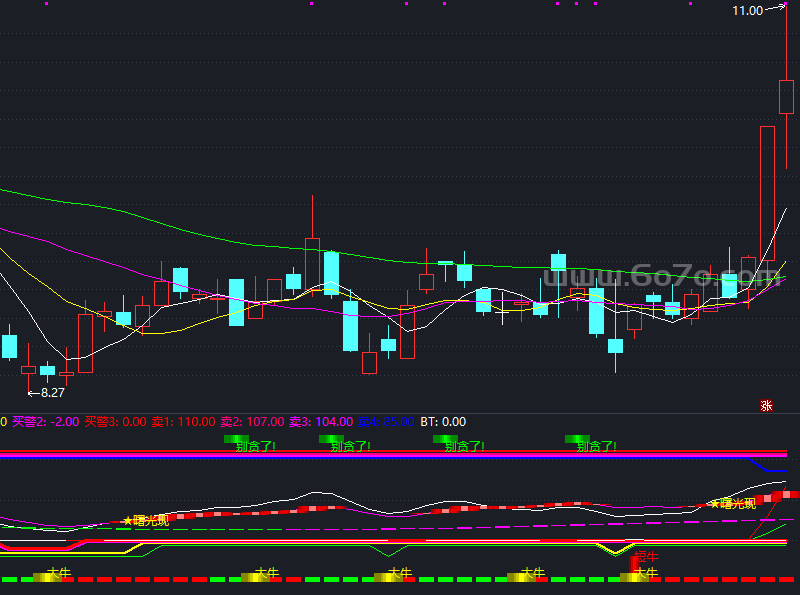Pick the blue 卖4: 85.00 label
This screenshot has width=800, height=595.
[386, 422]
